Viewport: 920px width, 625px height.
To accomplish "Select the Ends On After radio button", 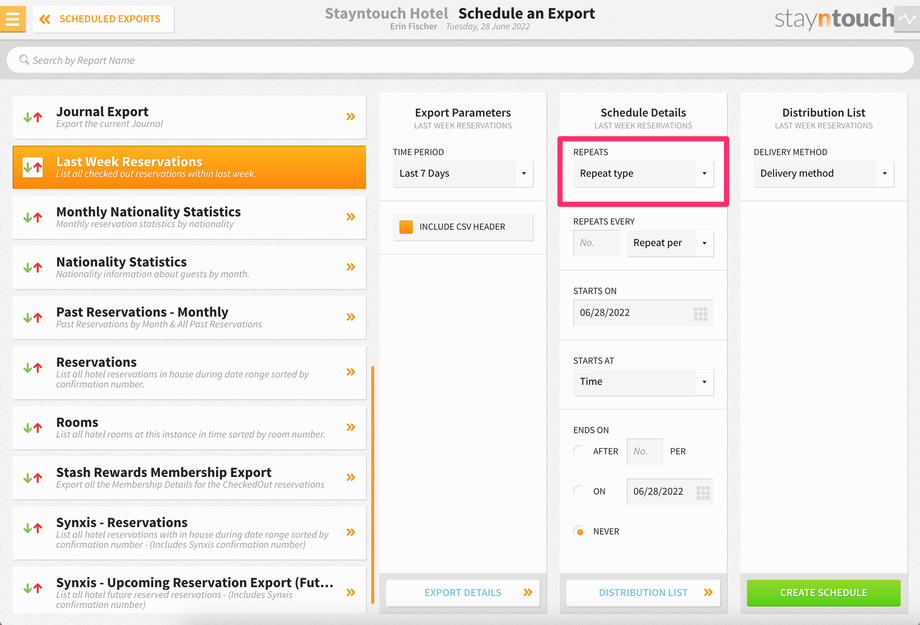I will coord(580,451).
